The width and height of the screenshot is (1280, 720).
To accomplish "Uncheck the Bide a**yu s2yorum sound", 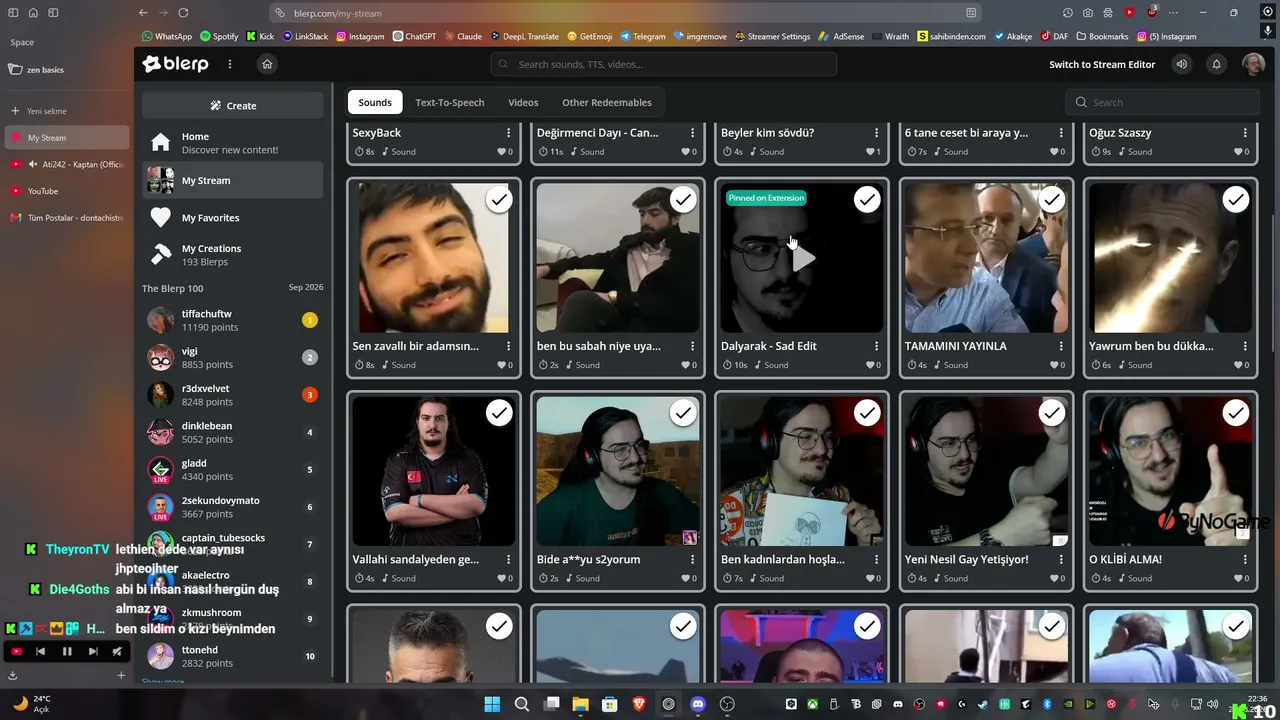I will click(683, 413).
